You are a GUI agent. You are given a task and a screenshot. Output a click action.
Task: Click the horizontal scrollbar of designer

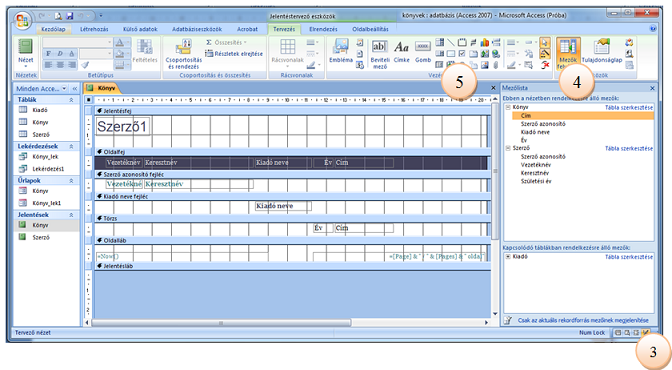click(221, 322)
